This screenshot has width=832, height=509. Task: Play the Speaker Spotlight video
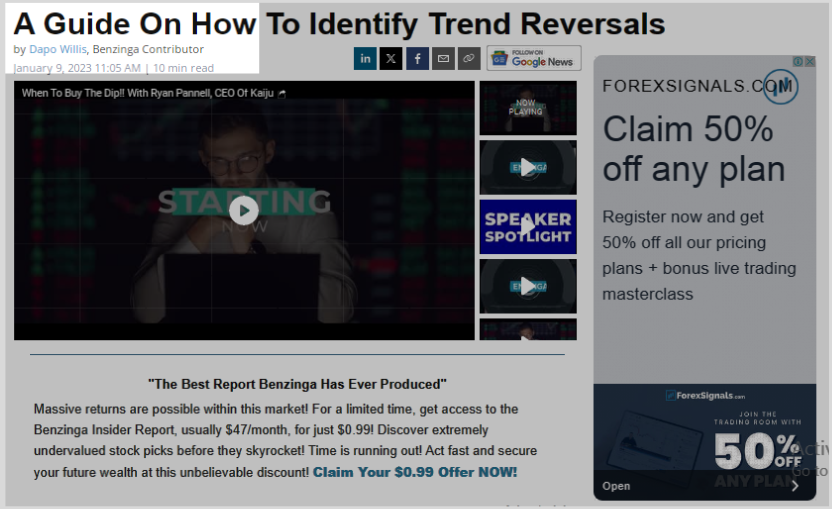tap(528, 227)
